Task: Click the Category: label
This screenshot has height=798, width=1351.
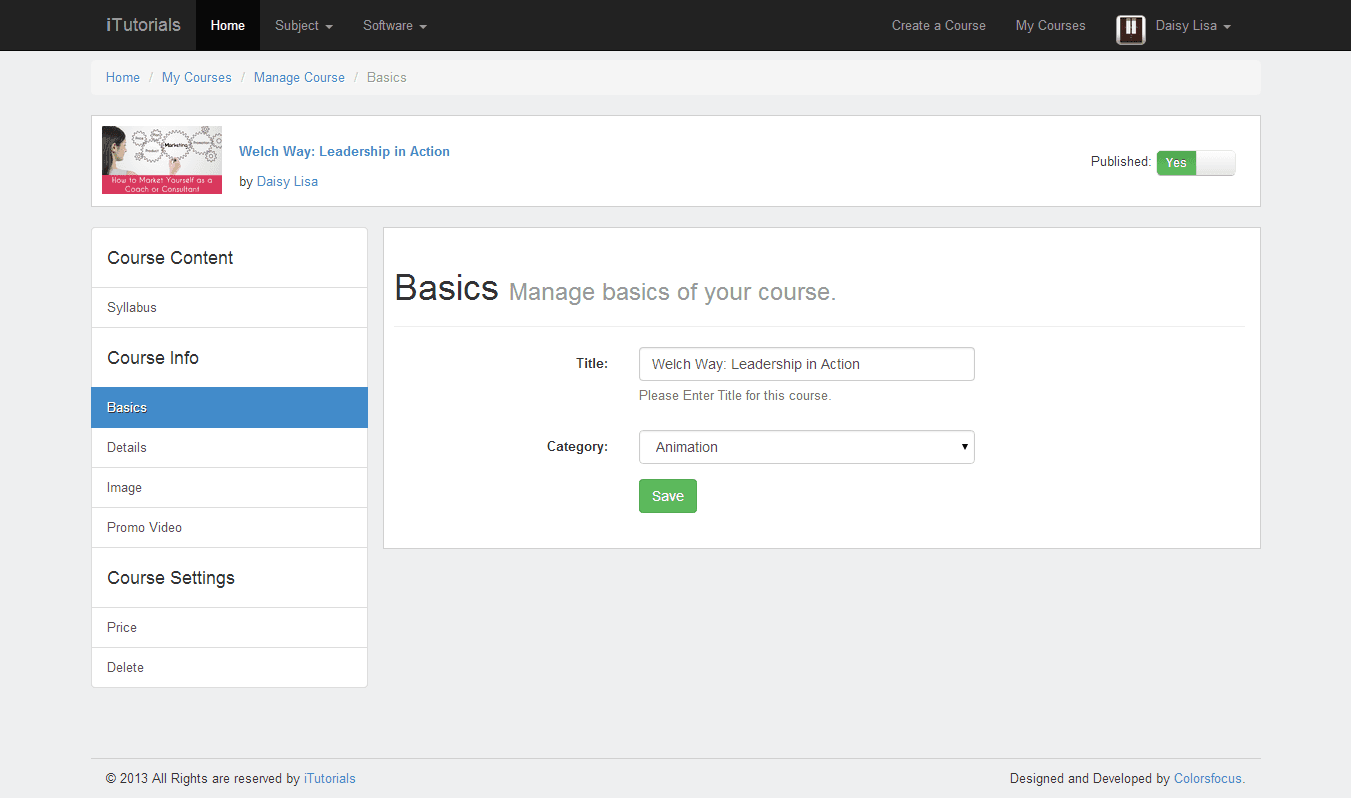Action: tap(577, 446)
